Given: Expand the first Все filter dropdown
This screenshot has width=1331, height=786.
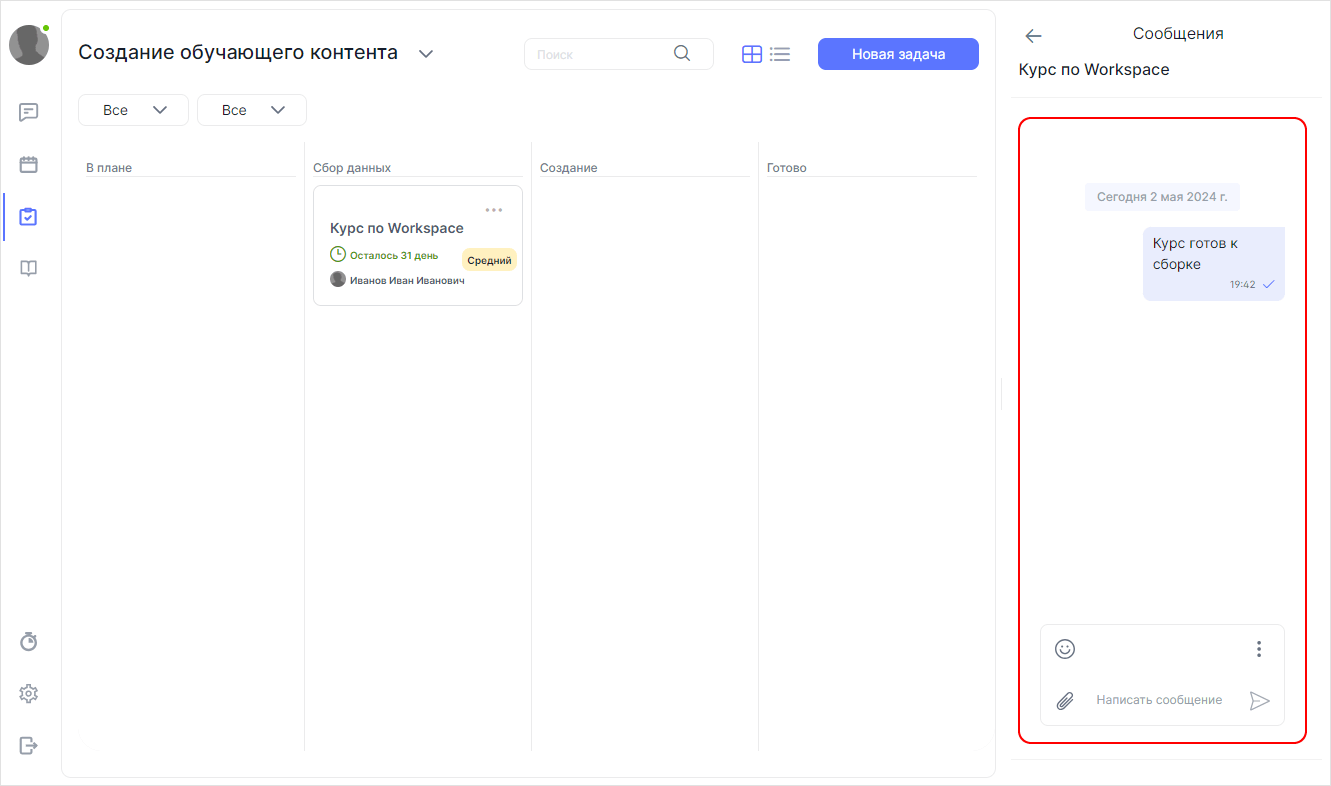Looking at the screenshot, I should [x=133, y=110].
